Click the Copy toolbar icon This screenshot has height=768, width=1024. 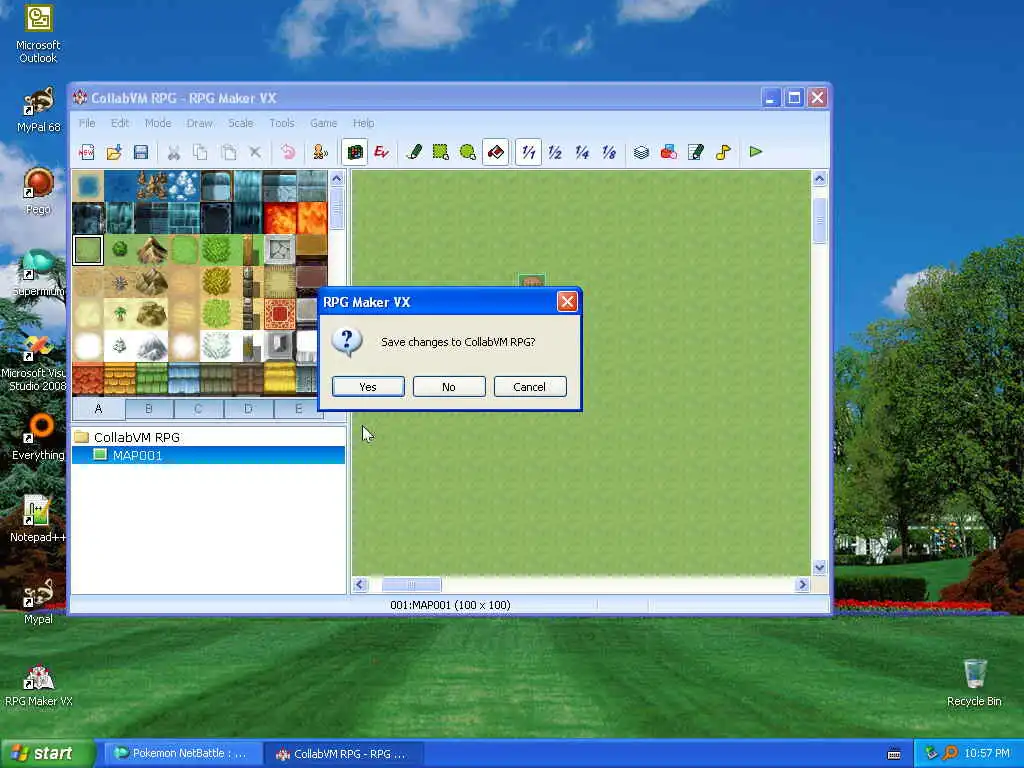click(x=200, y=152)
